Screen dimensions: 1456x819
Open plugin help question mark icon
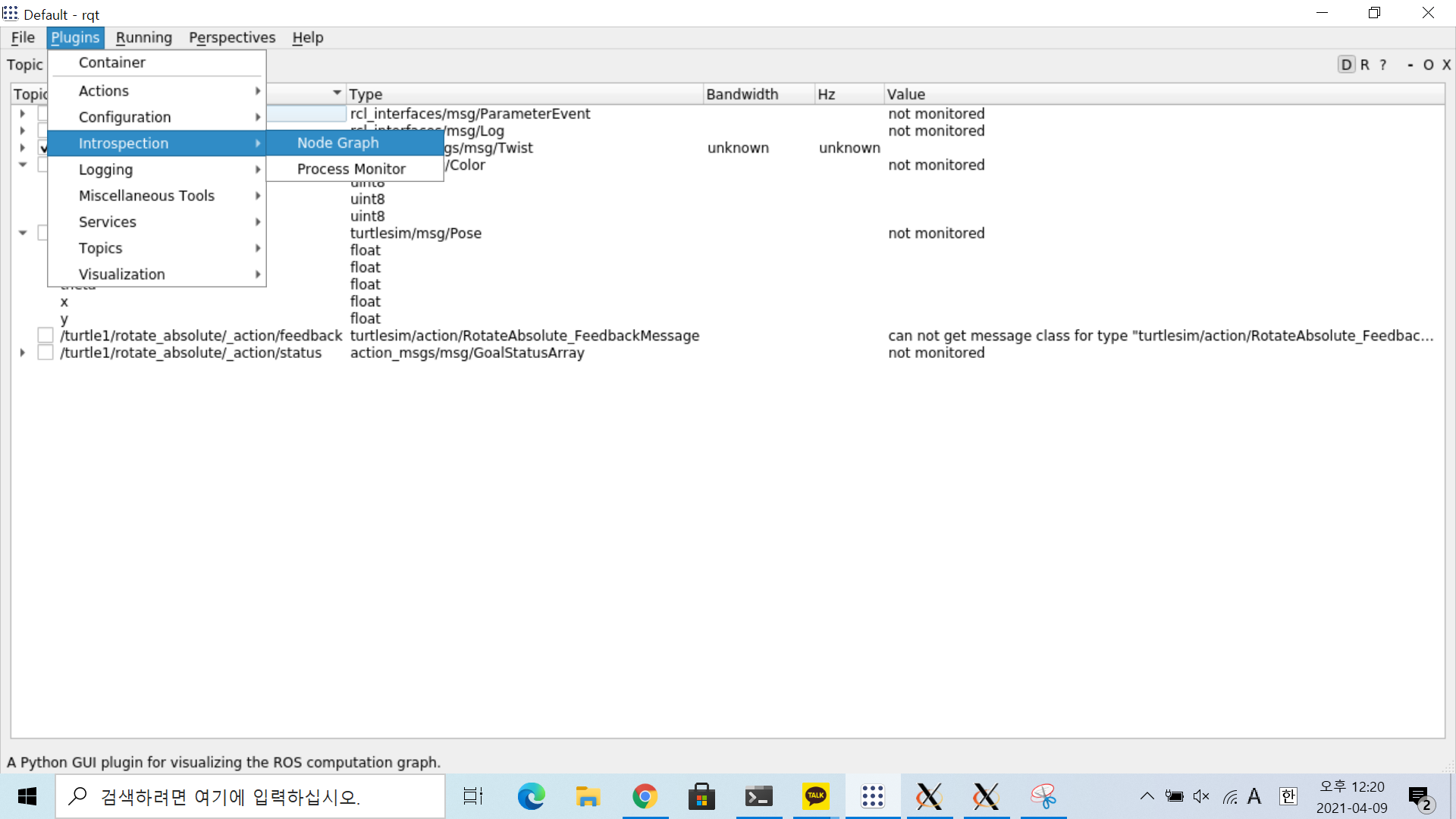[1383, 64]
